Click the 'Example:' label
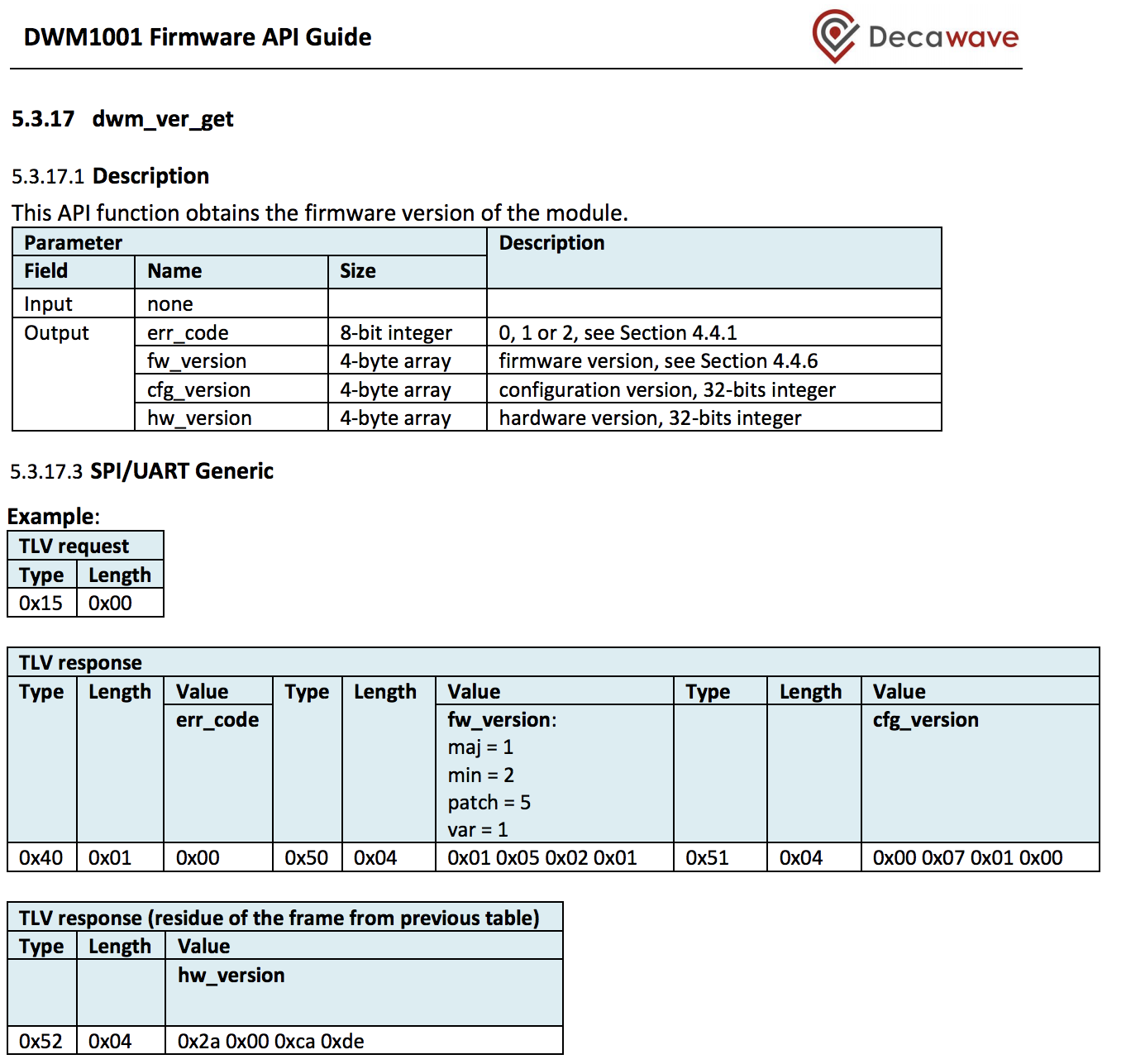The height and width of the screenshot is (1064, 1126). pos(54,517)
